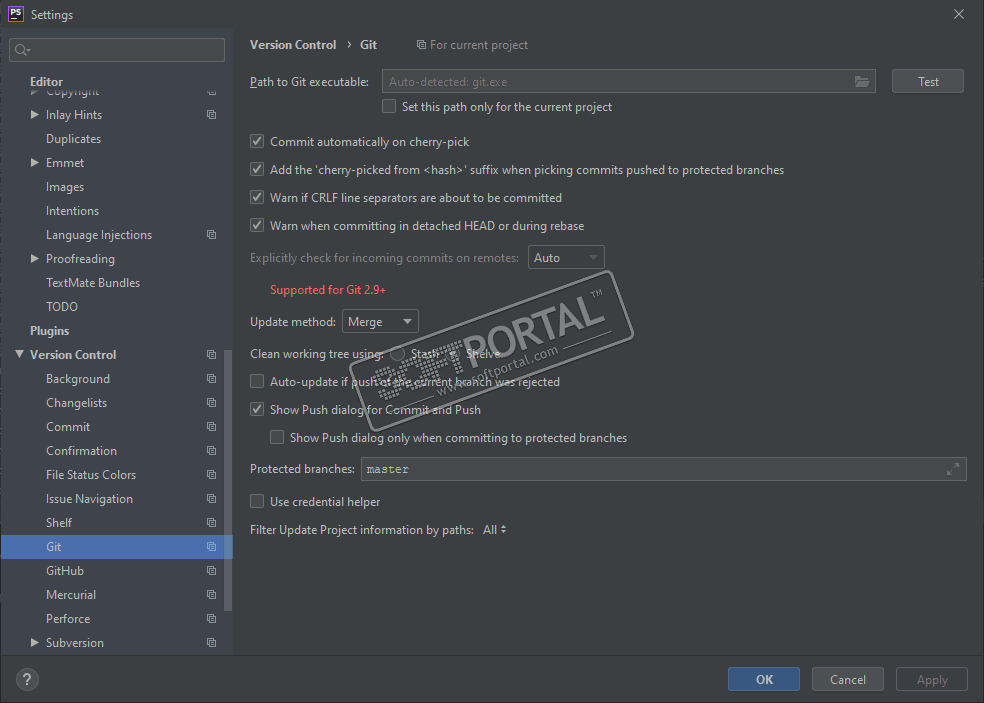Click the folder browse icon in Git path field
Screen dimensions: 984x703
point(862,82)
